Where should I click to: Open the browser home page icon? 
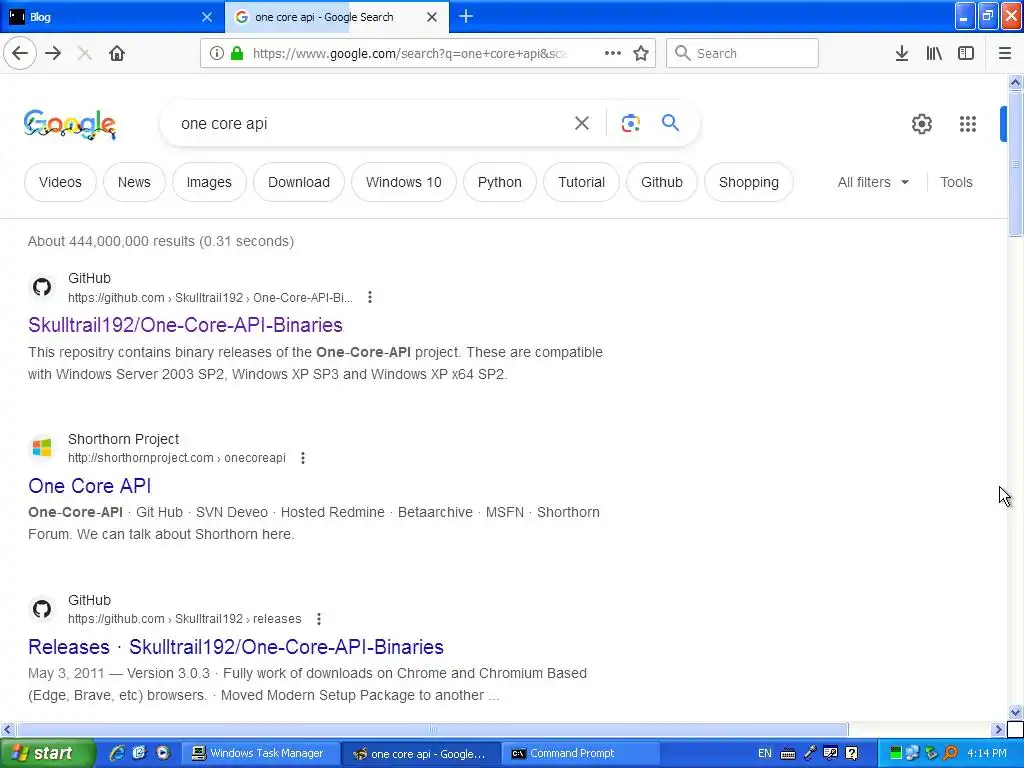click(x=117, y=54)
